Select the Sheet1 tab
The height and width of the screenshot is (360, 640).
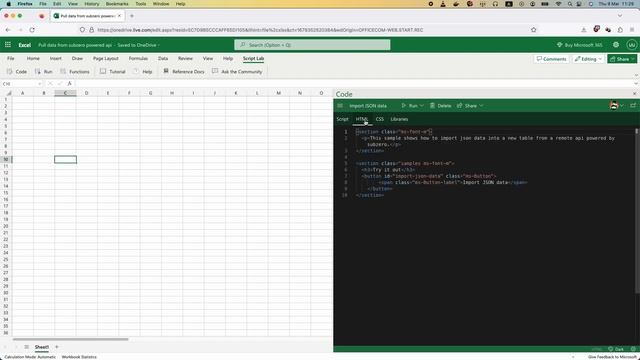tap(42, 347)
